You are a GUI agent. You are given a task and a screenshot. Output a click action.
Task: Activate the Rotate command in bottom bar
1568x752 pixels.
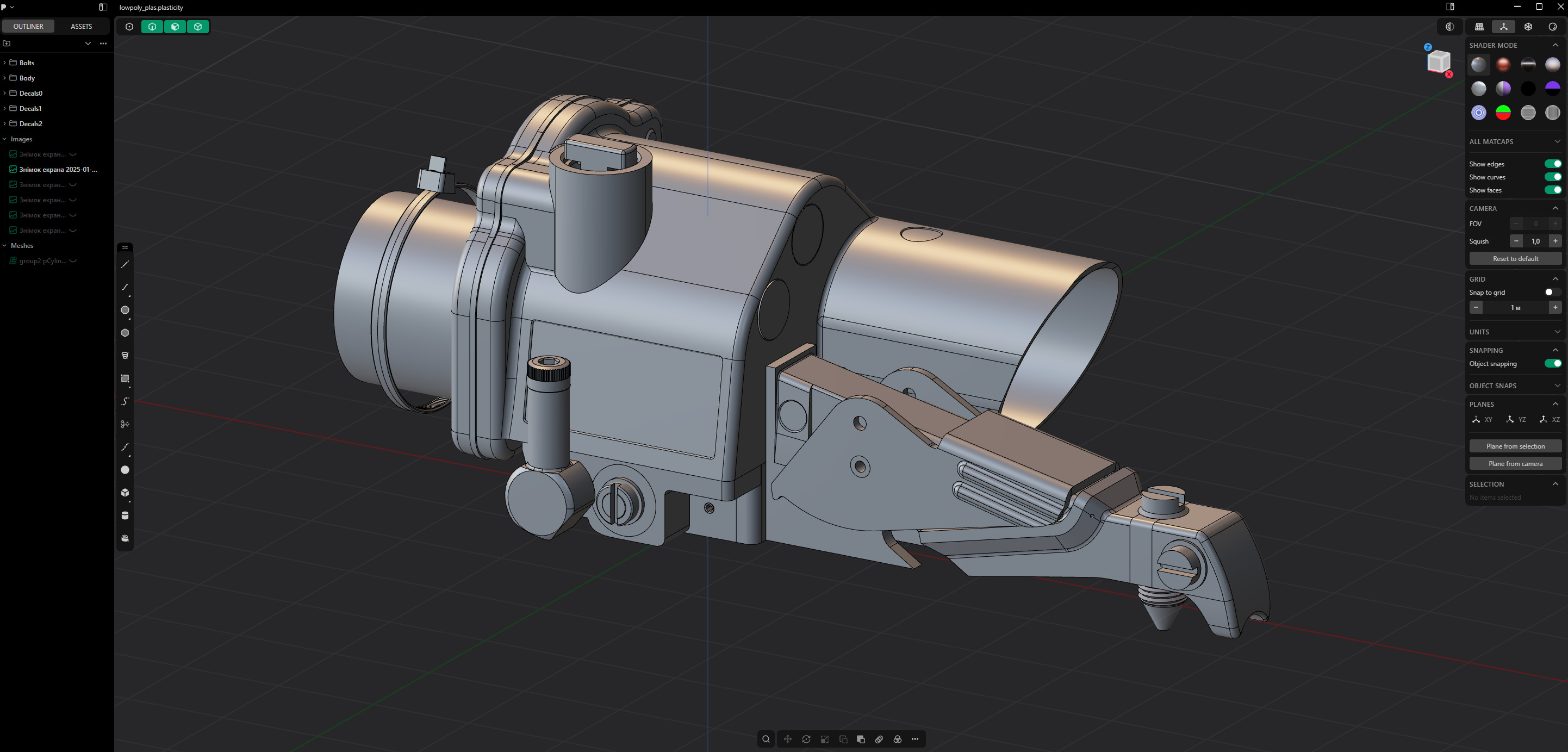806,739
